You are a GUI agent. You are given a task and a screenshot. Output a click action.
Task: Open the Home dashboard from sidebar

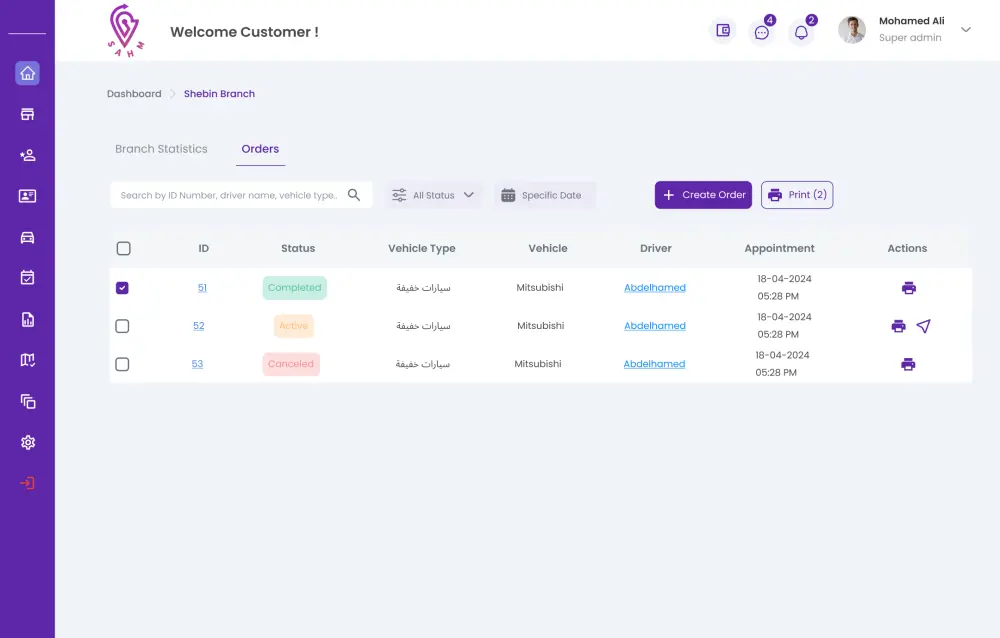[x=28, y=73]
